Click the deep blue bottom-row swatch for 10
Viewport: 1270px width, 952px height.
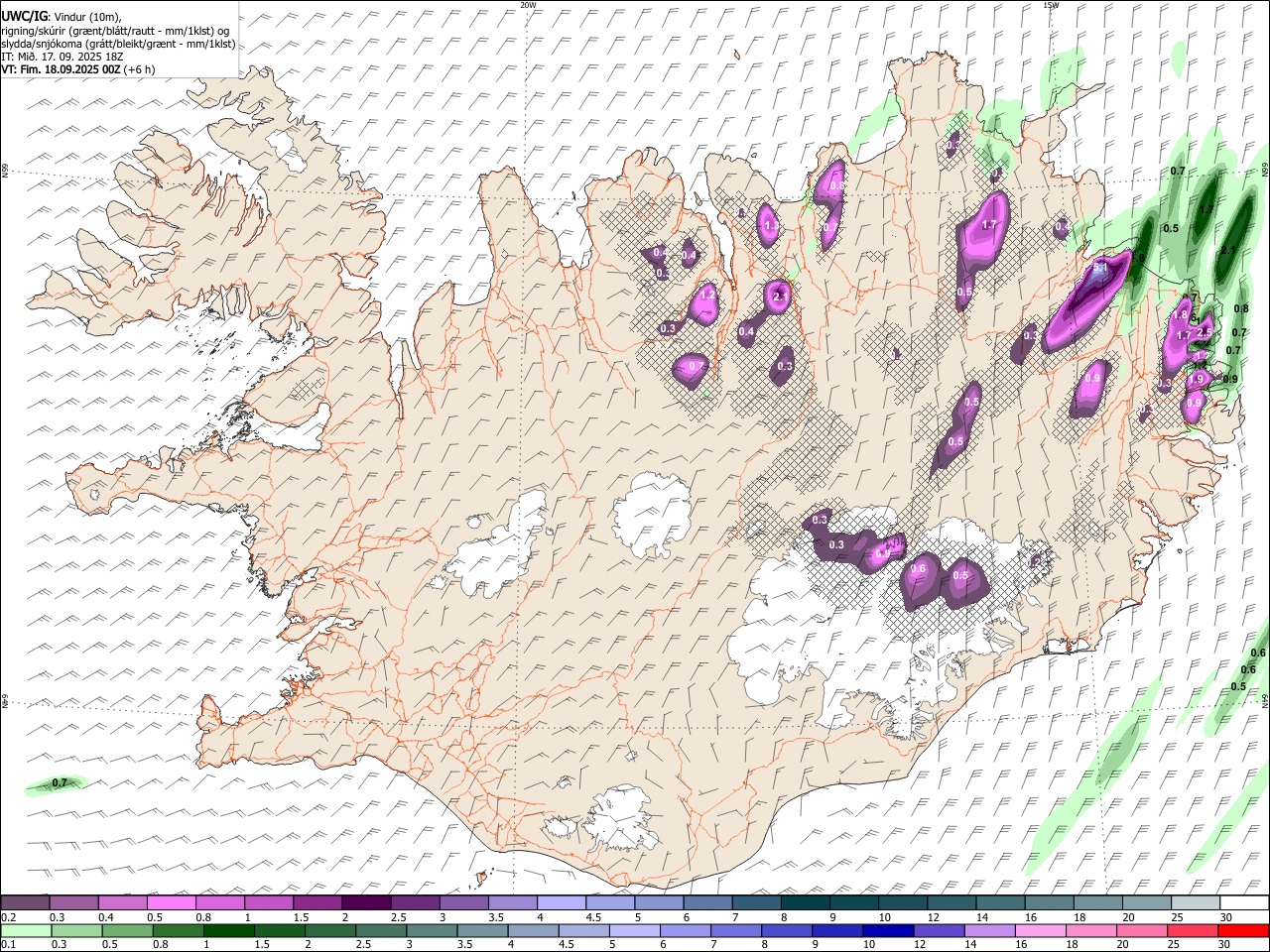pyautogui.click(x=887, y=930)
